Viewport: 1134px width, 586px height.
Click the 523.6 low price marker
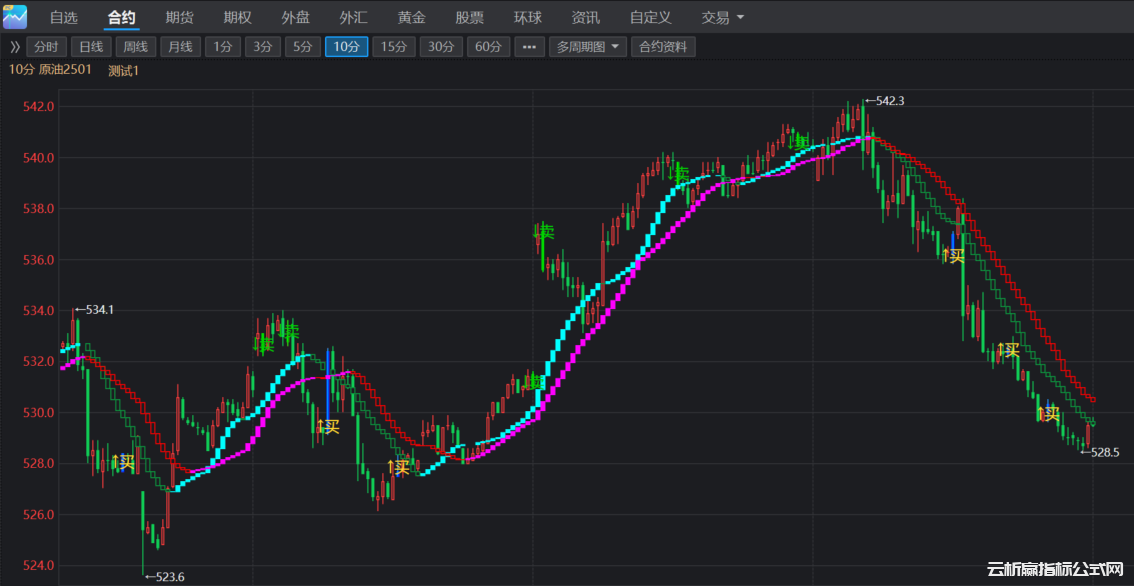pyautogui.click(x=164, y=576)
